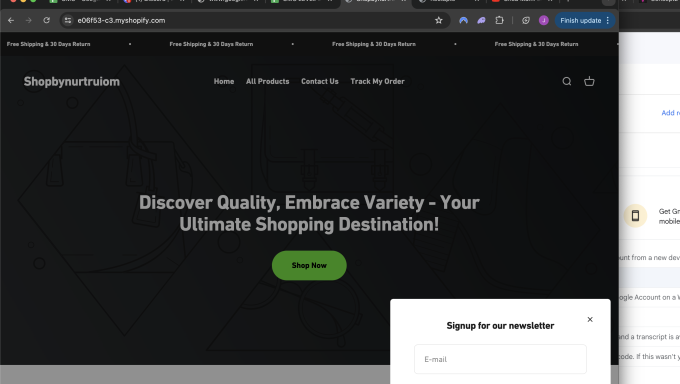Close the newsletter signup popup
This screenshot has height=384, width=680.
(x=590, y=319)
